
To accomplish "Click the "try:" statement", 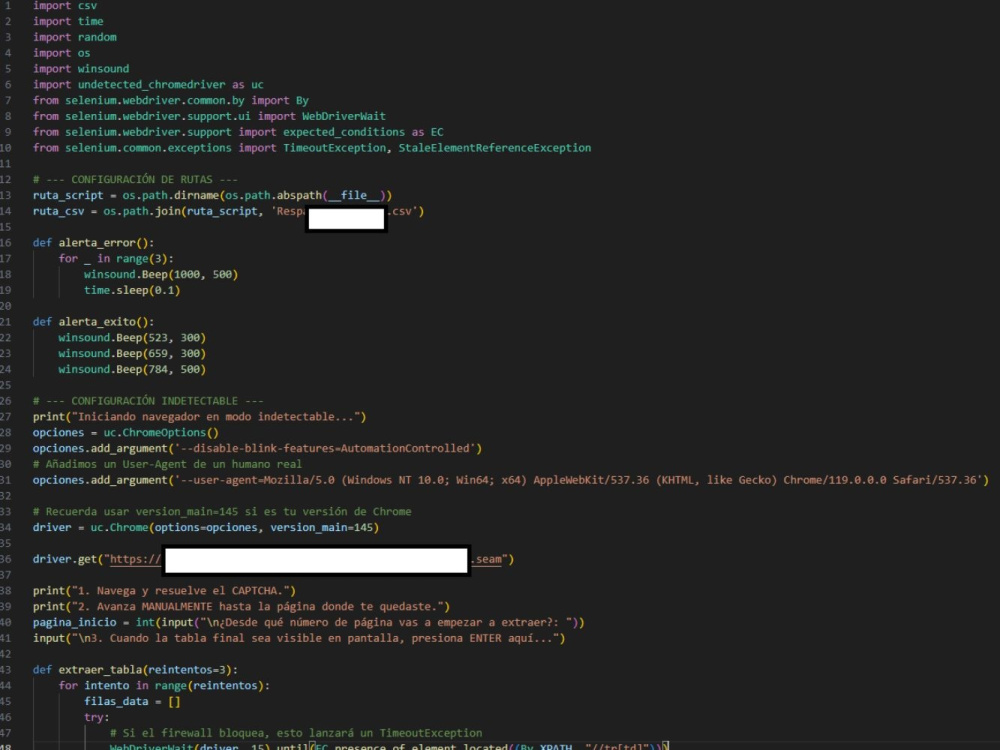I will coord(97,717).
